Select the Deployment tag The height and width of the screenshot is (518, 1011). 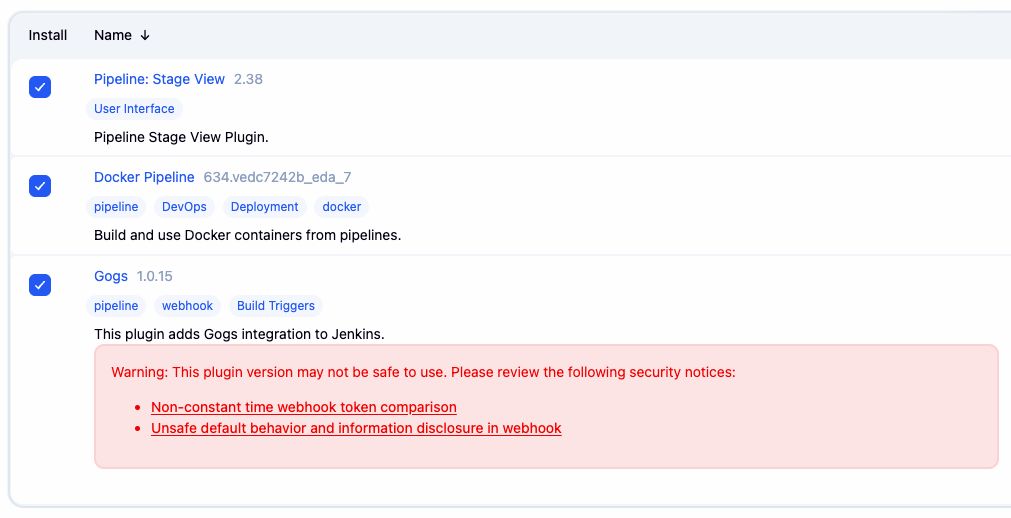click(x=264, y=207)
